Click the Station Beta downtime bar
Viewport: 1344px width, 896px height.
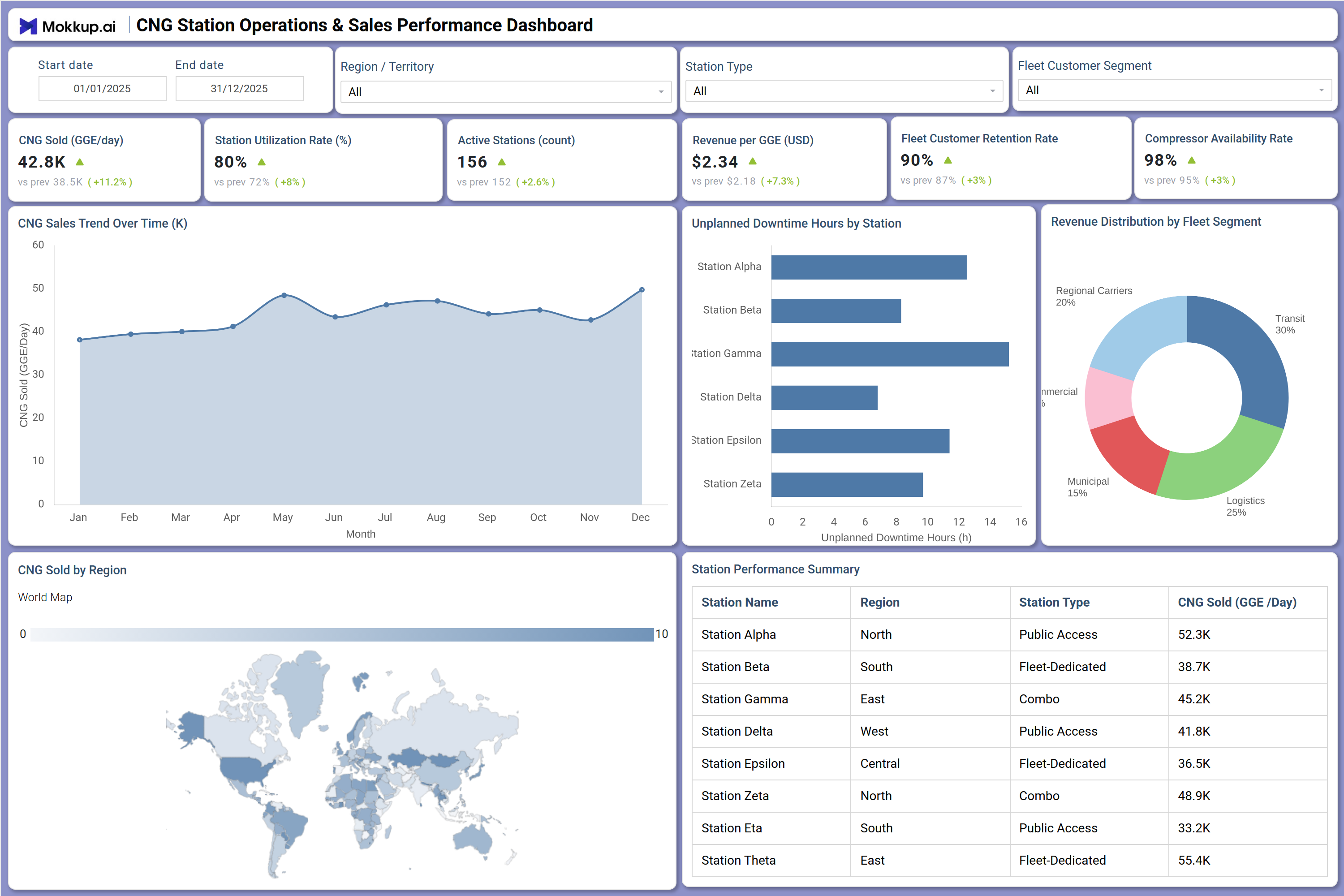836,311
